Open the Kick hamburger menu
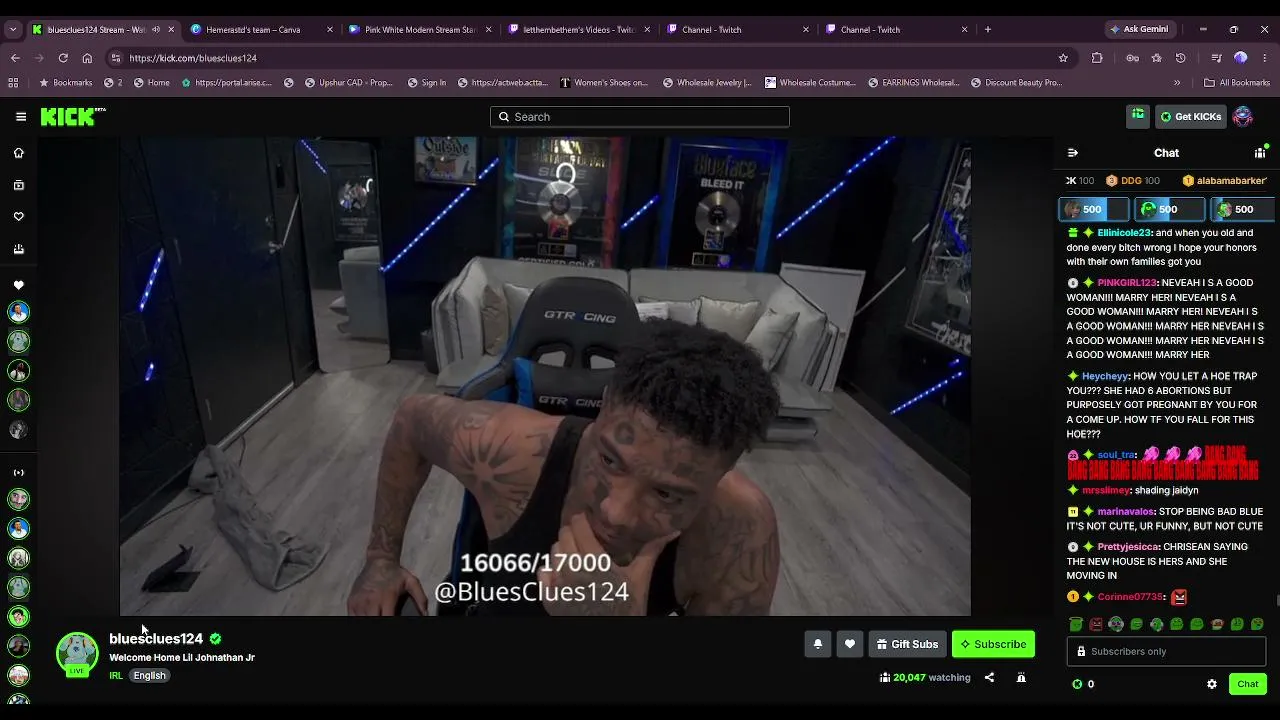 (x=20, y=117)
